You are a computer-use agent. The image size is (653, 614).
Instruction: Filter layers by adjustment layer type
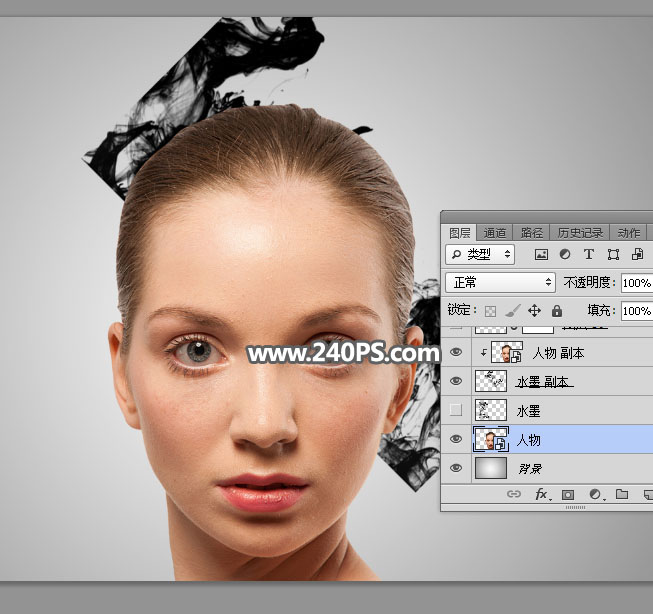click(x=565, y=254)
